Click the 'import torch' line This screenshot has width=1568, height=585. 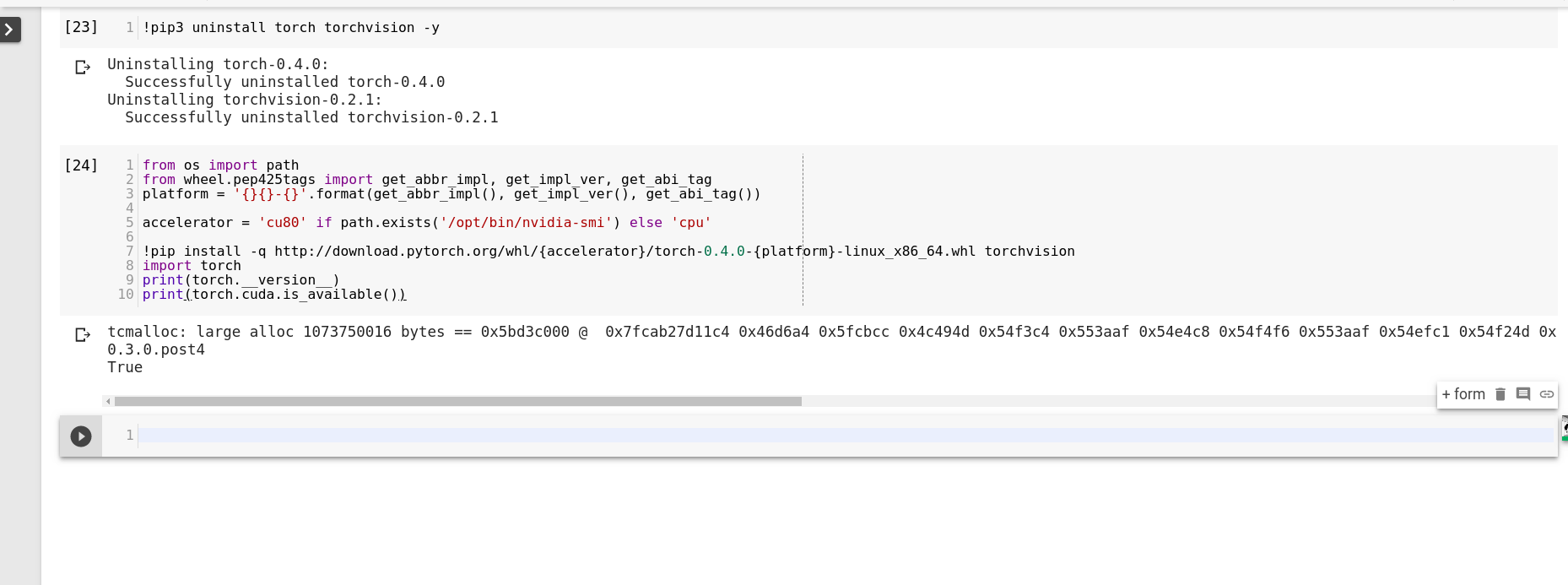[x=192, y=266]
